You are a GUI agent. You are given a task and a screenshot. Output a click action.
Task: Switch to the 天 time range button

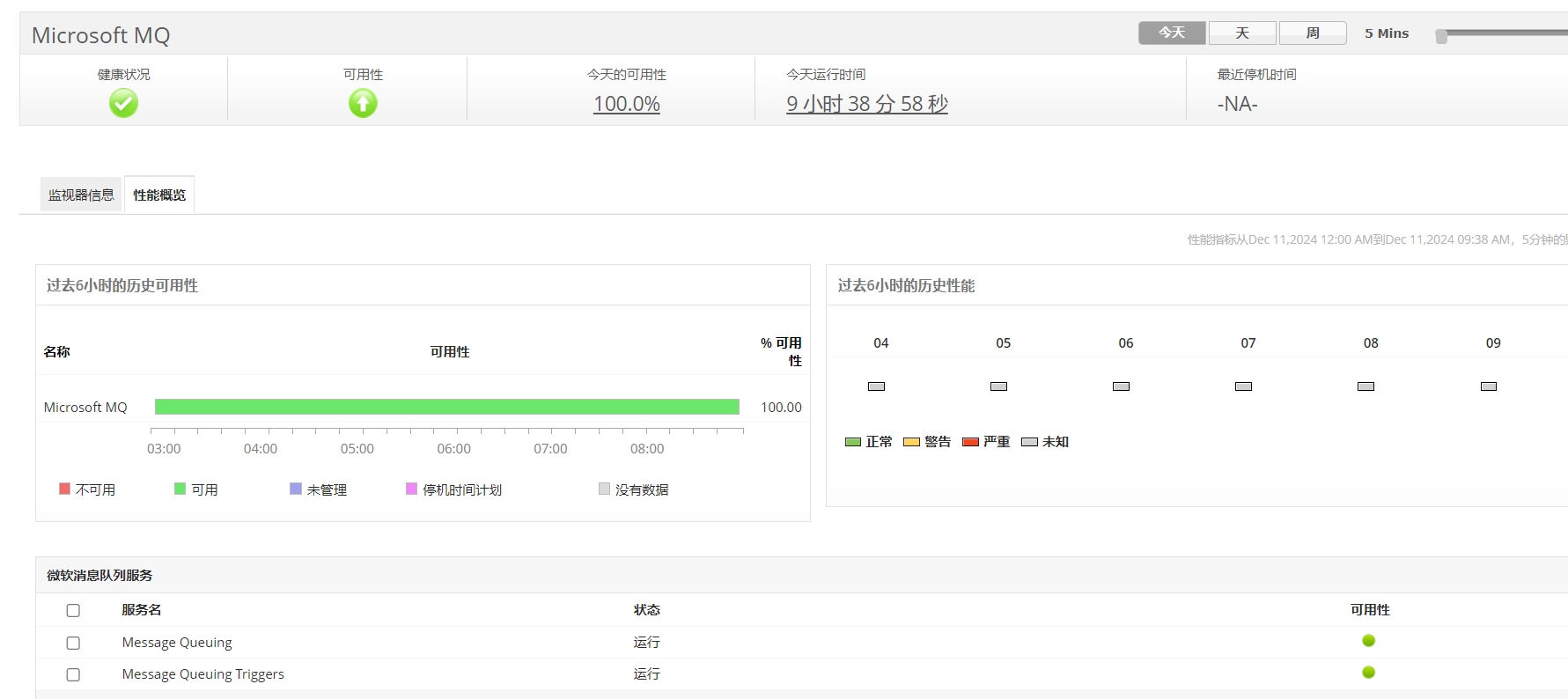(1242, 33)
